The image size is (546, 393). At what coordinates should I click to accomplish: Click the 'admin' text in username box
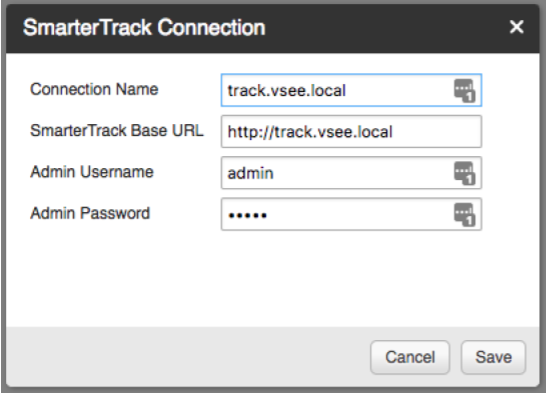coord(250,173)
